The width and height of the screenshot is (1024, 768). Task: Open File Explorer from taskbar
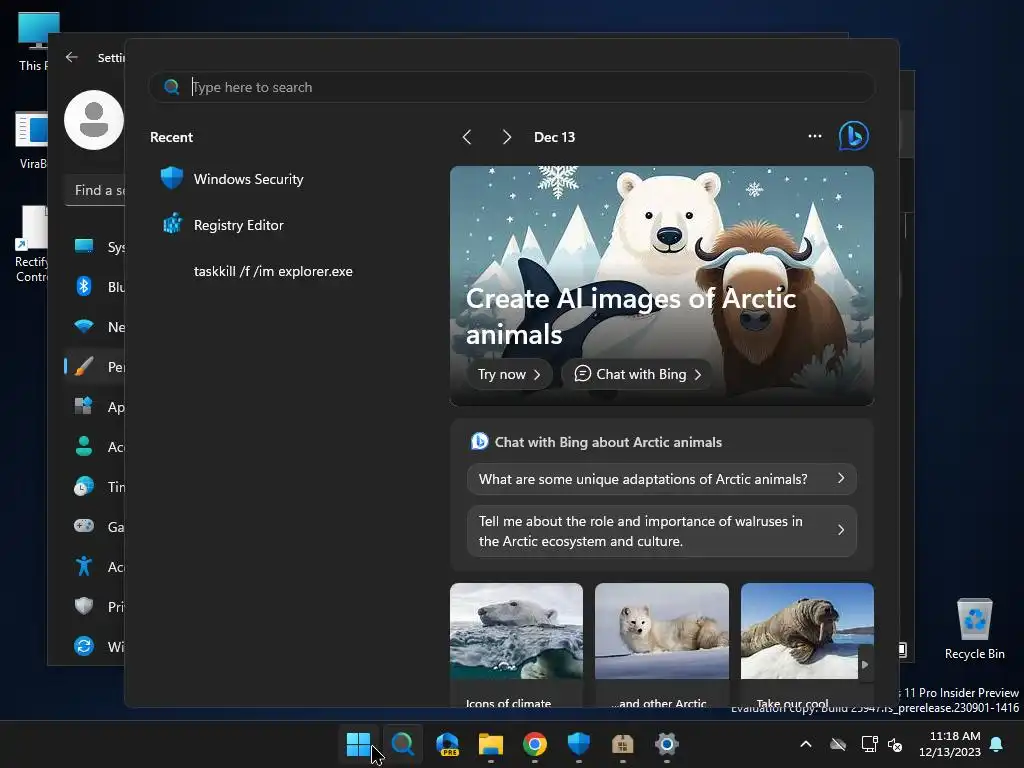tap(490, 744)
